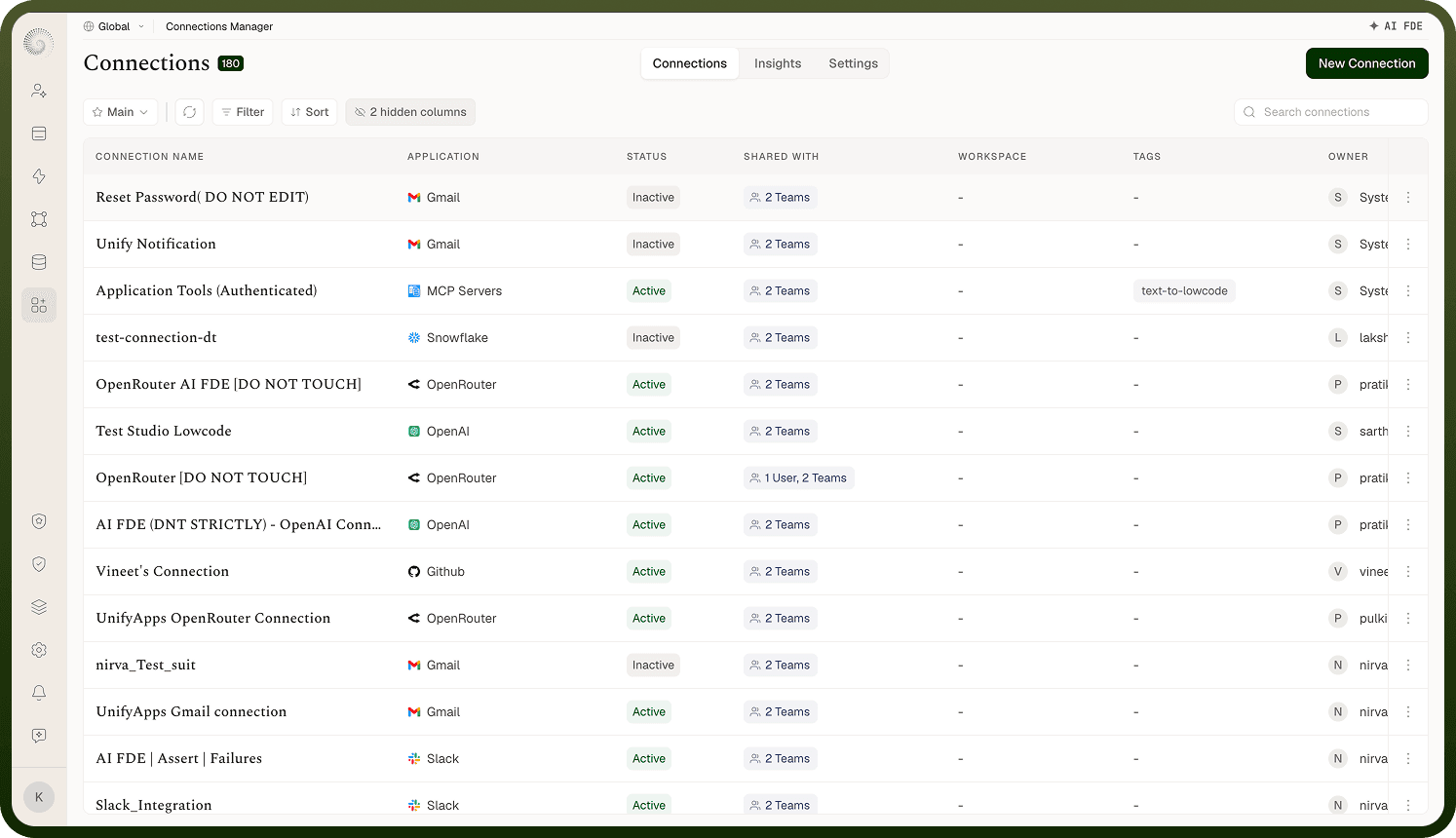
Task: Open the OpenRouter AI FDE [DO NOT TOUCH] connection
Action: click(228, 385)
